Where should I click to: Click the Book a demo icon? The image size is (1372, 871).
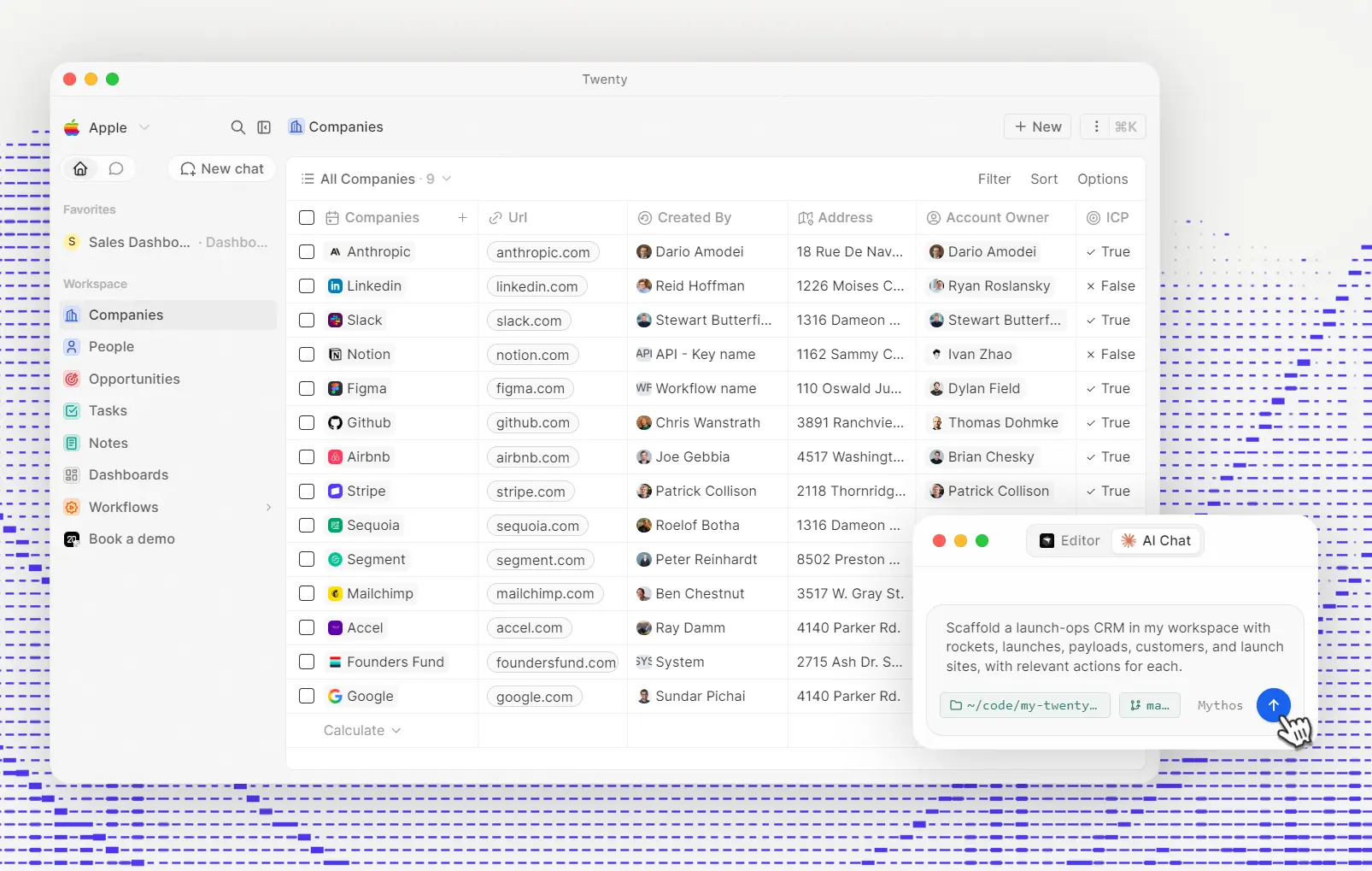pyautogui.click(x=72, y=539)
